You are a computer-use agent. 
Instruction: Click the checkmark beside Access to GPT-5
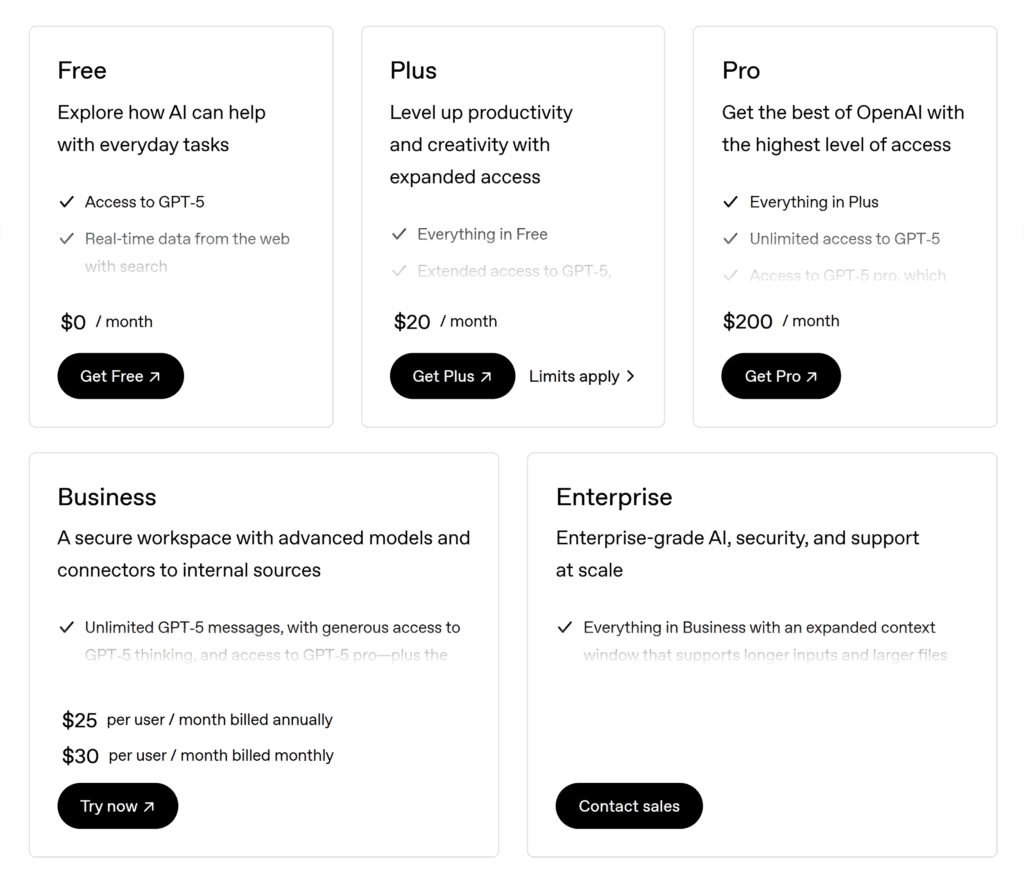(x=67, y=202)
